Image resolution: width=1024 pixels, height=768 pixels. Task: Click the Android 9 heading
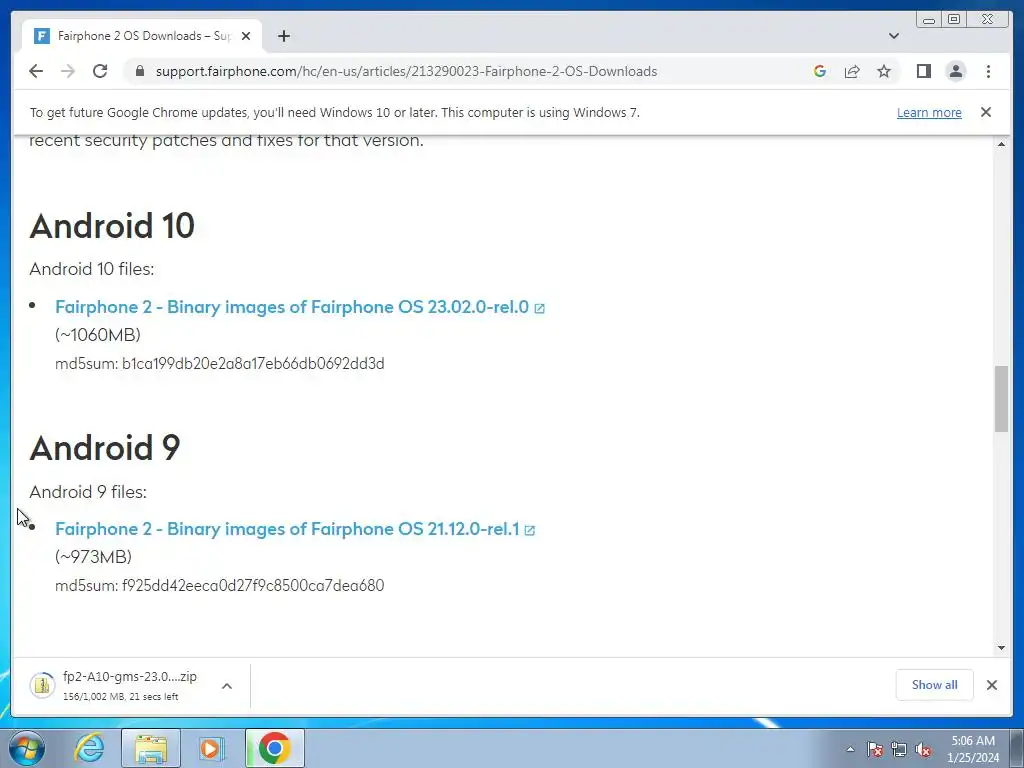(x=104, y=448)
